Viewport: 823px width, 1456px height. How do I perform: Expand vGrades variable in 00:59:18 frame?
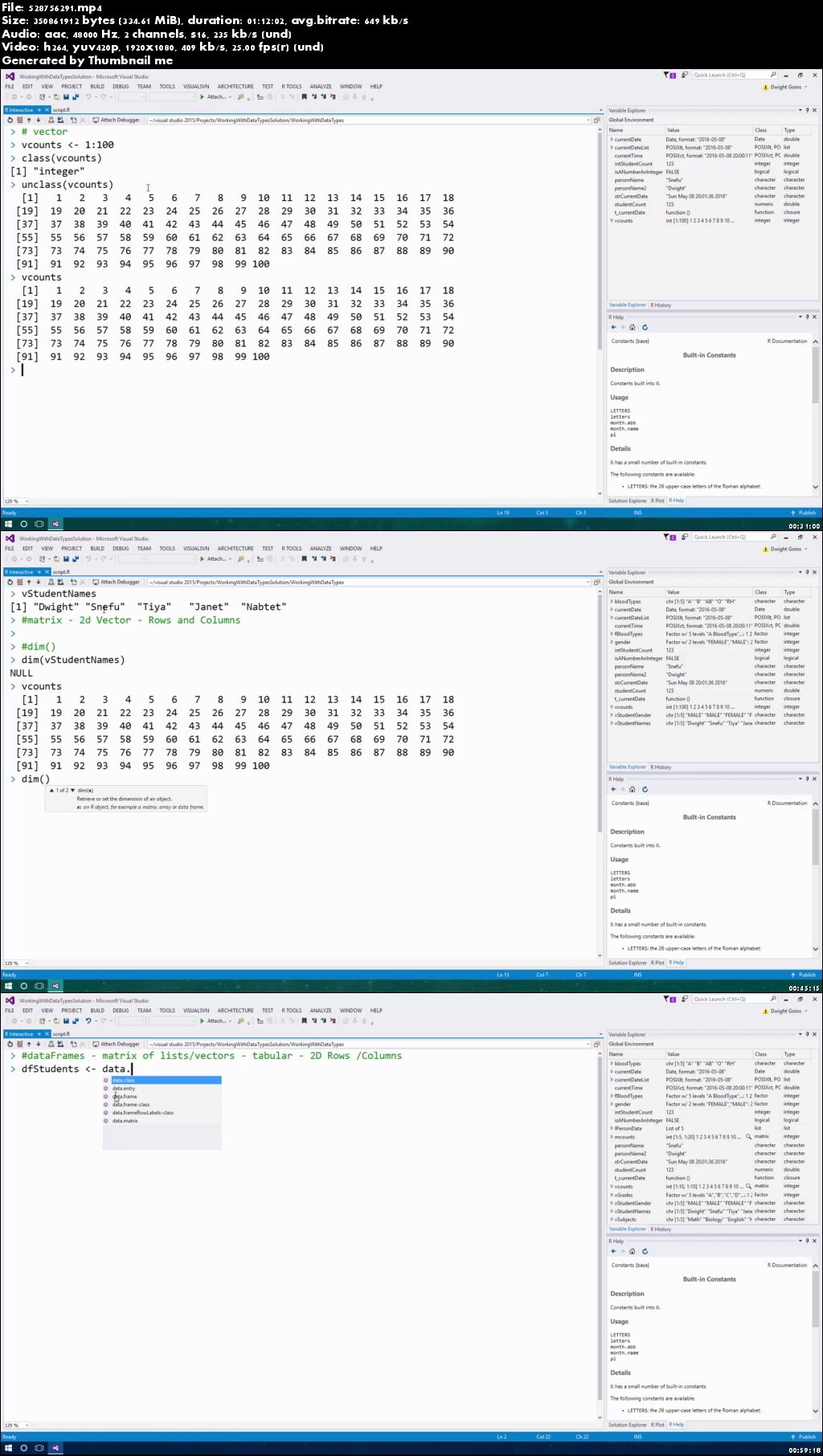pos(612,1195)
